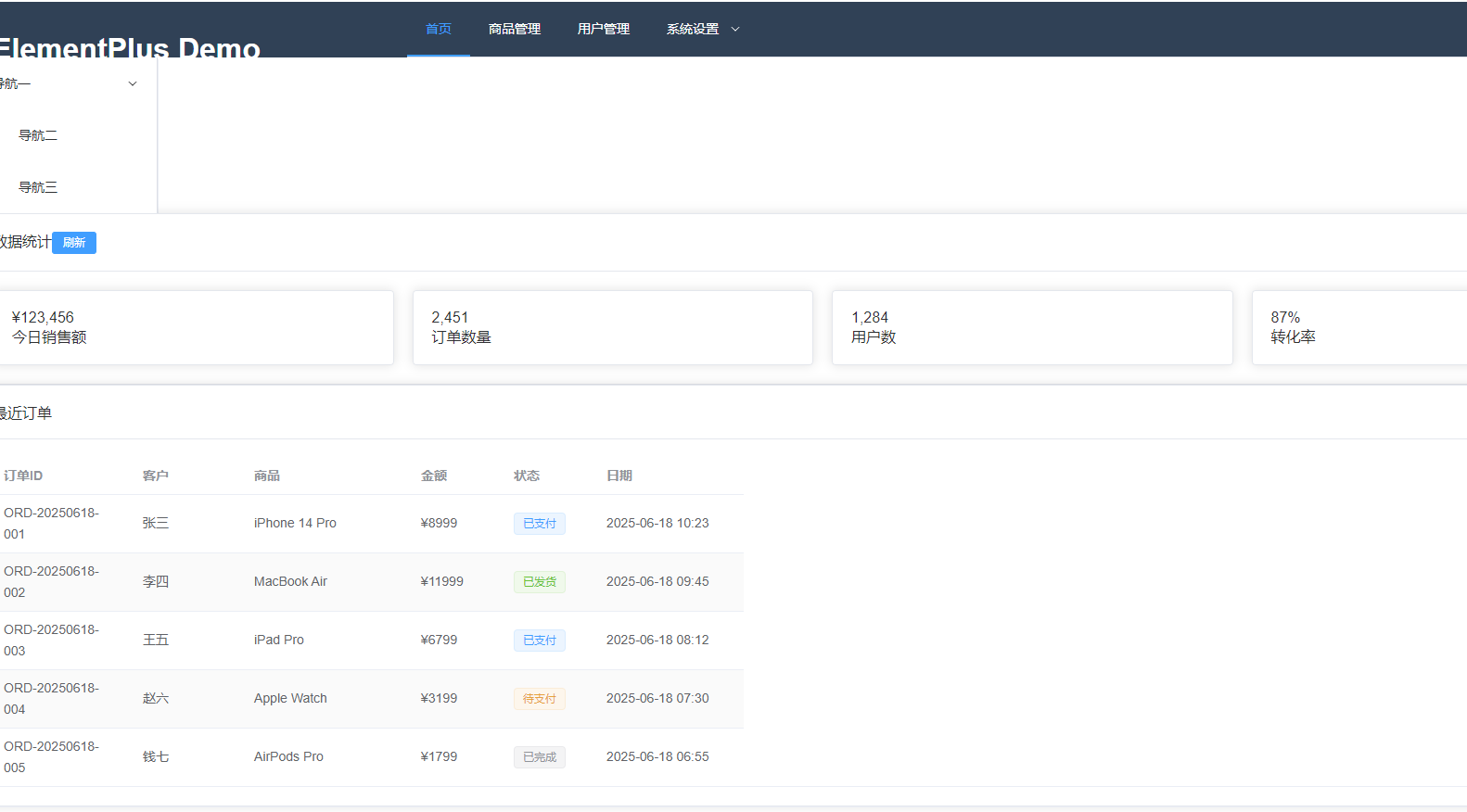Click date 2025-06-18 08:12
This screenshot has height=812, width=1467.
pyautogui.click(x=657, y=640)
